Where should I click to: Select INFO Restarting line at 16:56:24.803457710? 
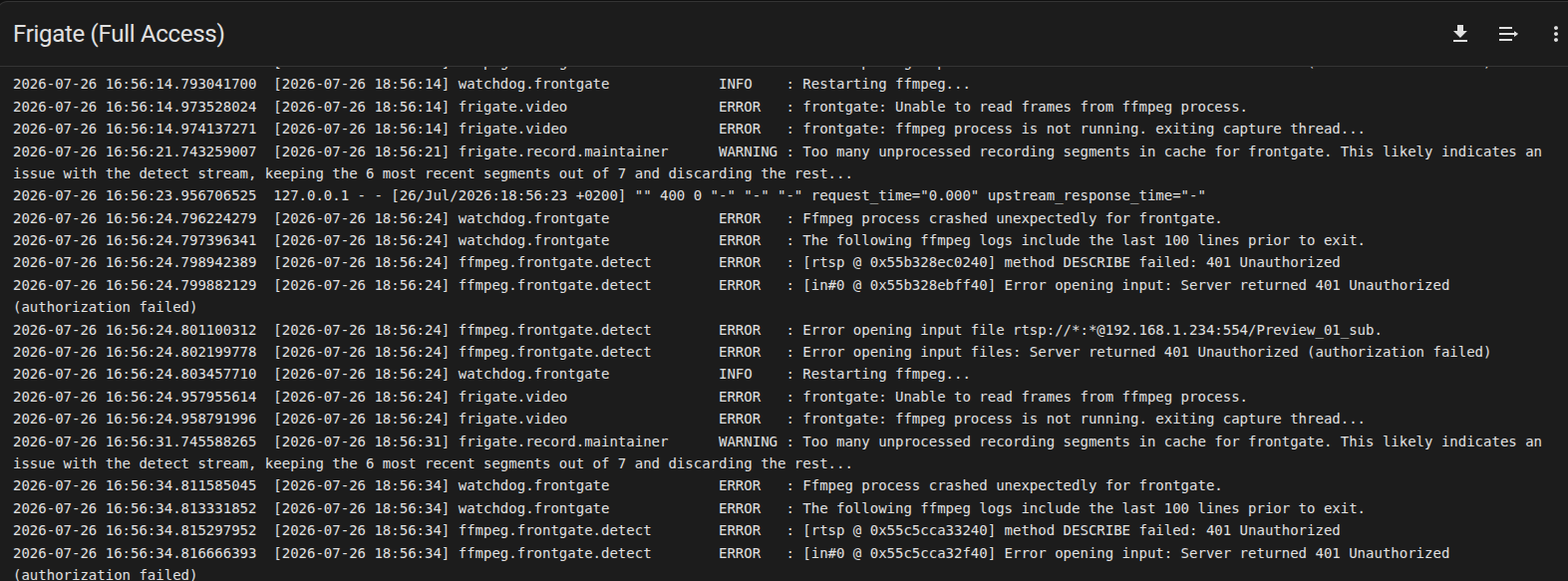[x=491, y=374]
